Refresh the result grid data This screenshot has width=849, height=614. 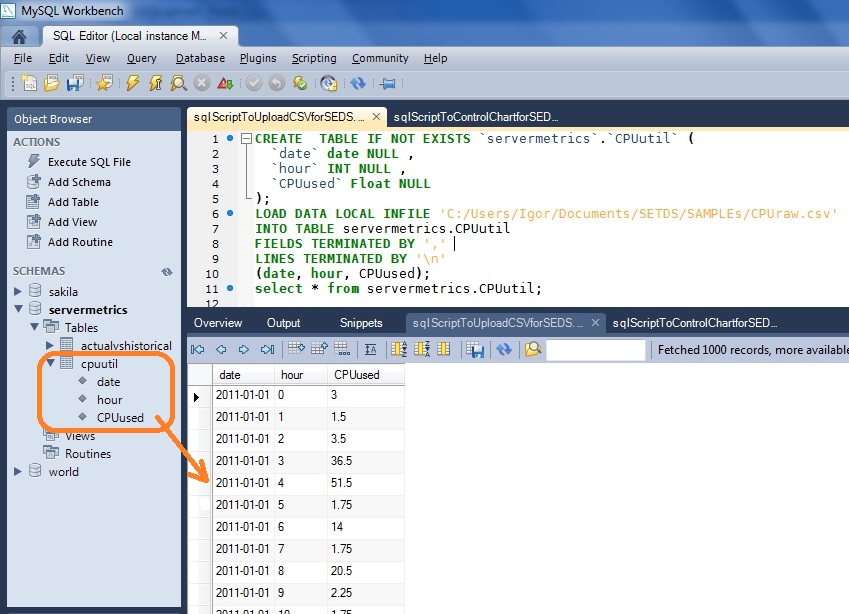tap(505, 350)
